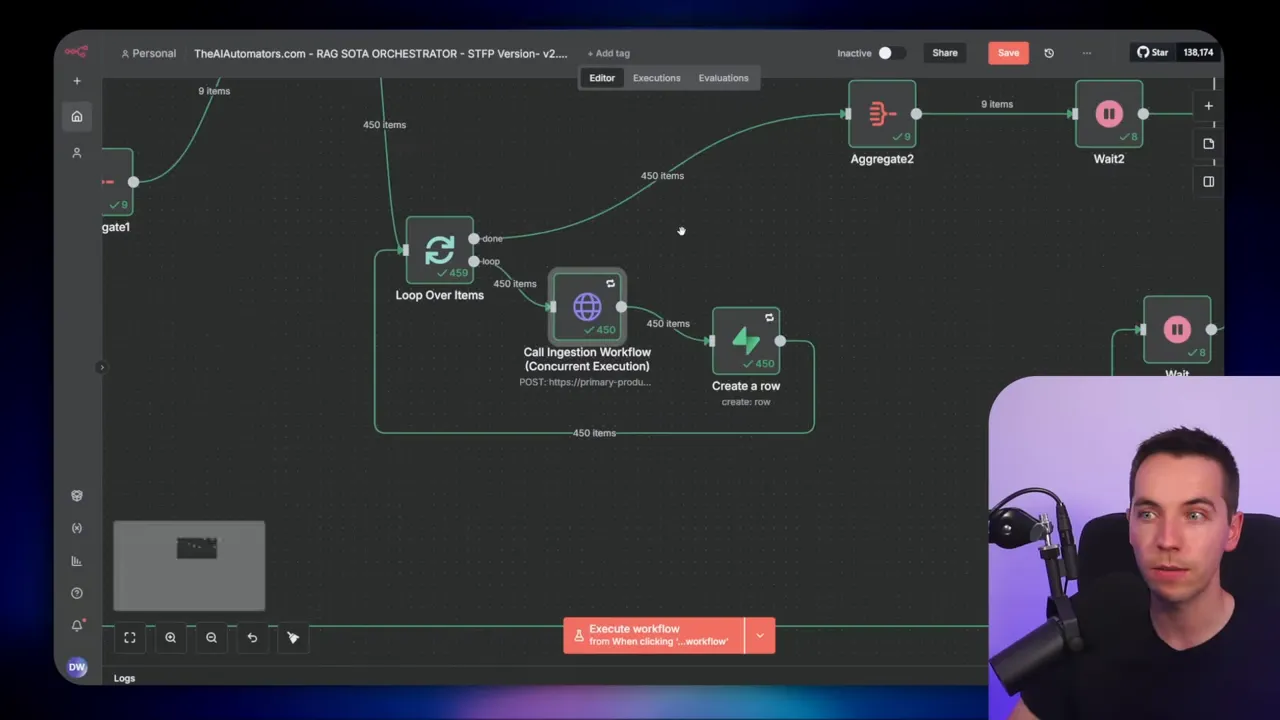Switch to the Evaluations tab
Image resolution: width=1280 pixels, height=720 pixels.
coord(723,78)
